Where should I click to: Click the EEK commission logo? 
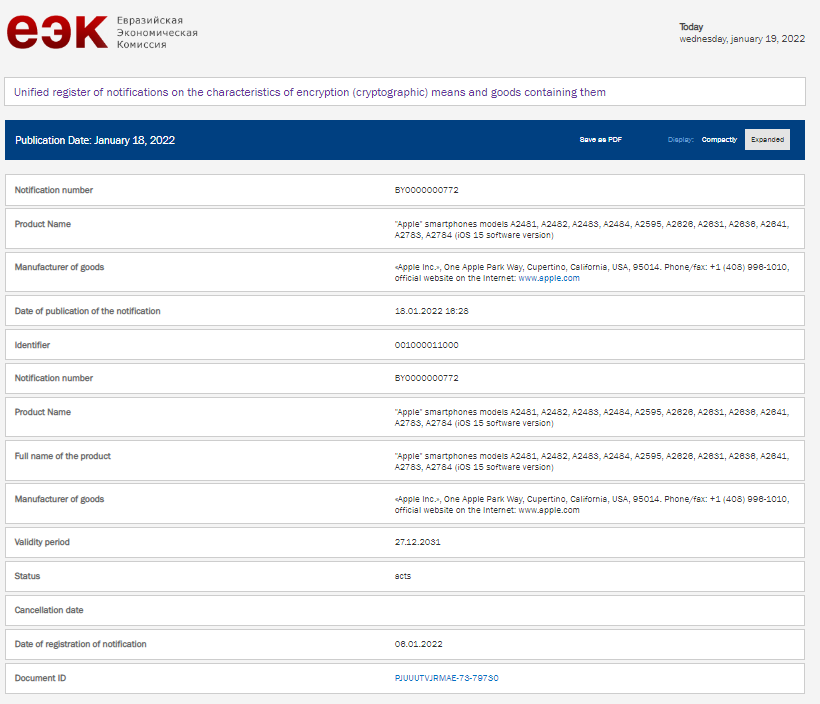point(58,32)
